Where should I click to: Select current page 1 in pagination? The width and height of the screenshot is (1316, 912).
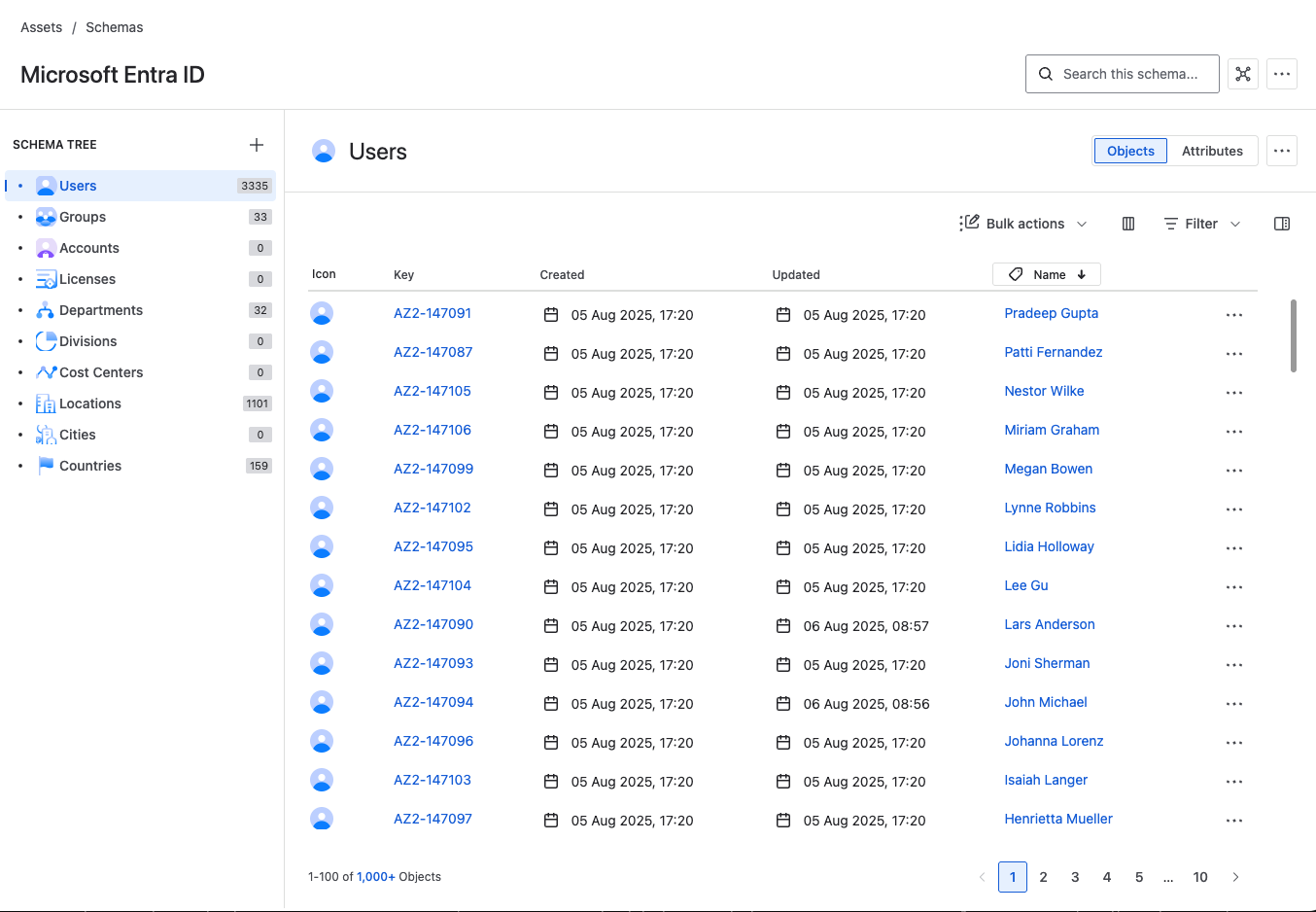[1013, 877]
